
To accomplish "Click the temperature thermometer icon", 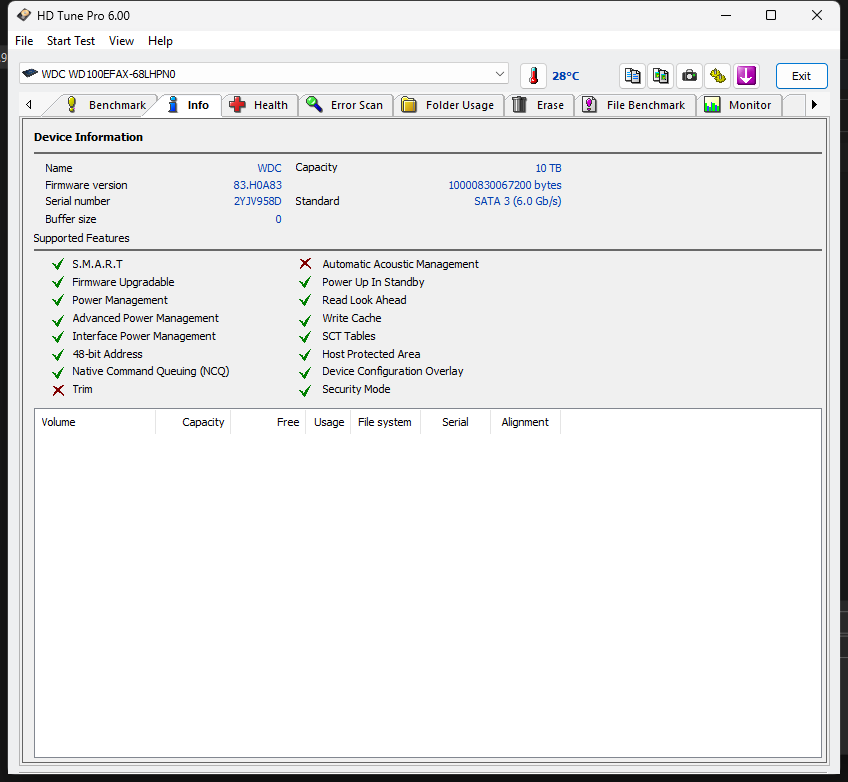I will coord(533,76).
